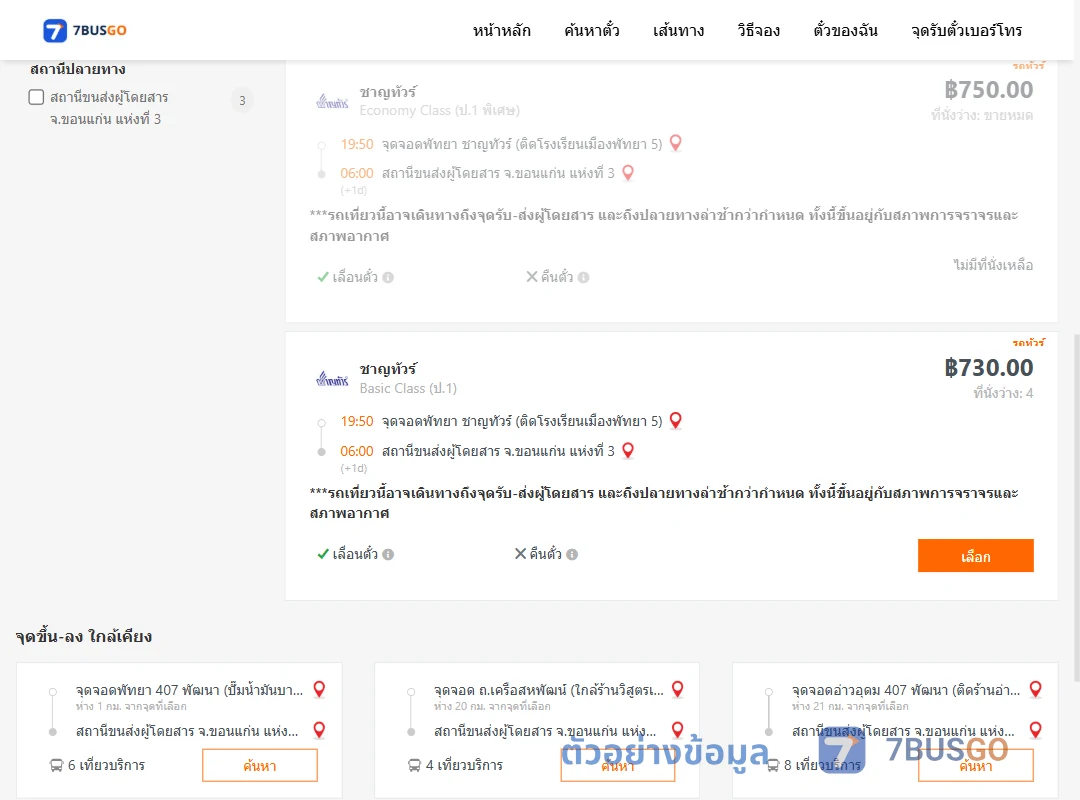Open map pin for จุดจอด ถ.เครือสหพัฒน์
This screenshot has width=1080, height=800.
point(677,689)
